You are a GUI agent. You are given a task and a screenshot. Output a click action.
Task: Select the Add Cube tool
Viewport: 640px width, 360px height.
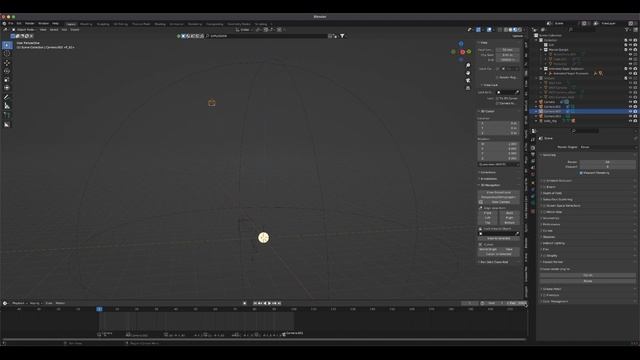7,116
